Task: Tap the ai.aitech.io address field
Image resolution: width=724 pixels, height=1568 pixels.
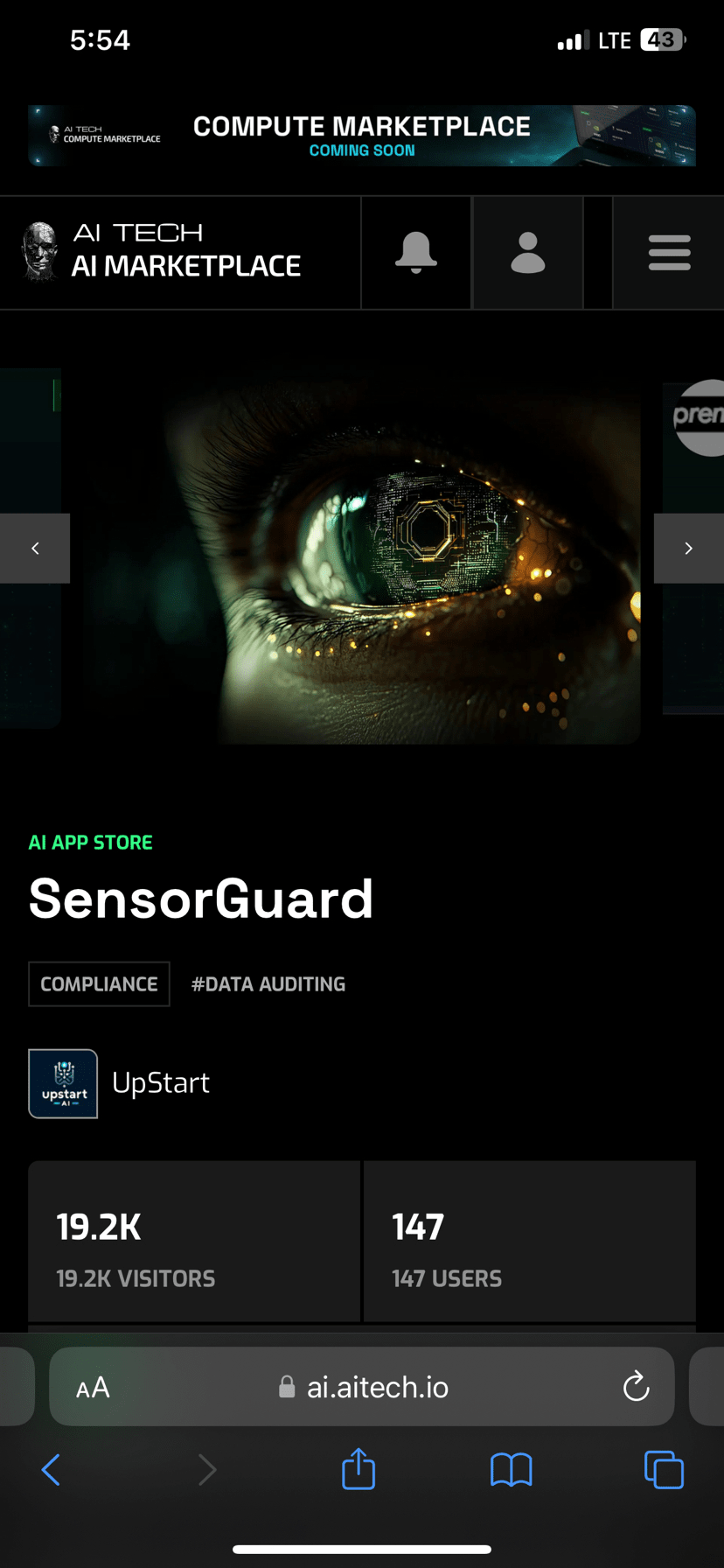Action: pos(362,1387)
